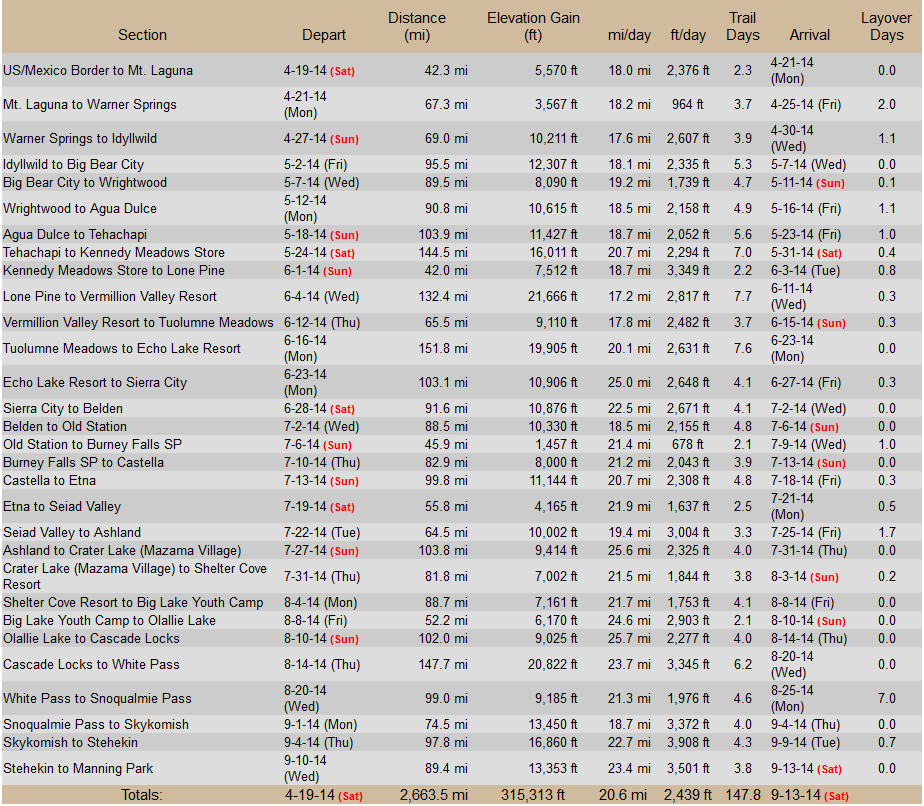Select 'Ashland to Crater Lake (Mazama Village)' section
This screenshot has width=924, height=806.
(x=122, y=551)
